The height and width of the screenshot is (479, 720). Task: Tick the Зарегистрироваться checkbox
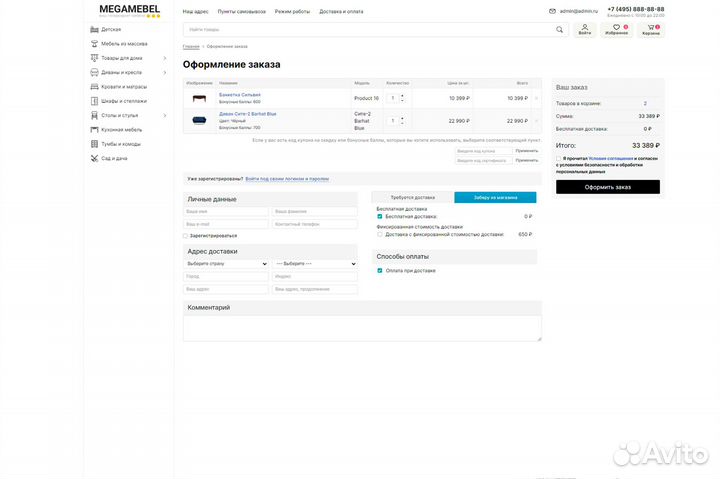(185, 236)
